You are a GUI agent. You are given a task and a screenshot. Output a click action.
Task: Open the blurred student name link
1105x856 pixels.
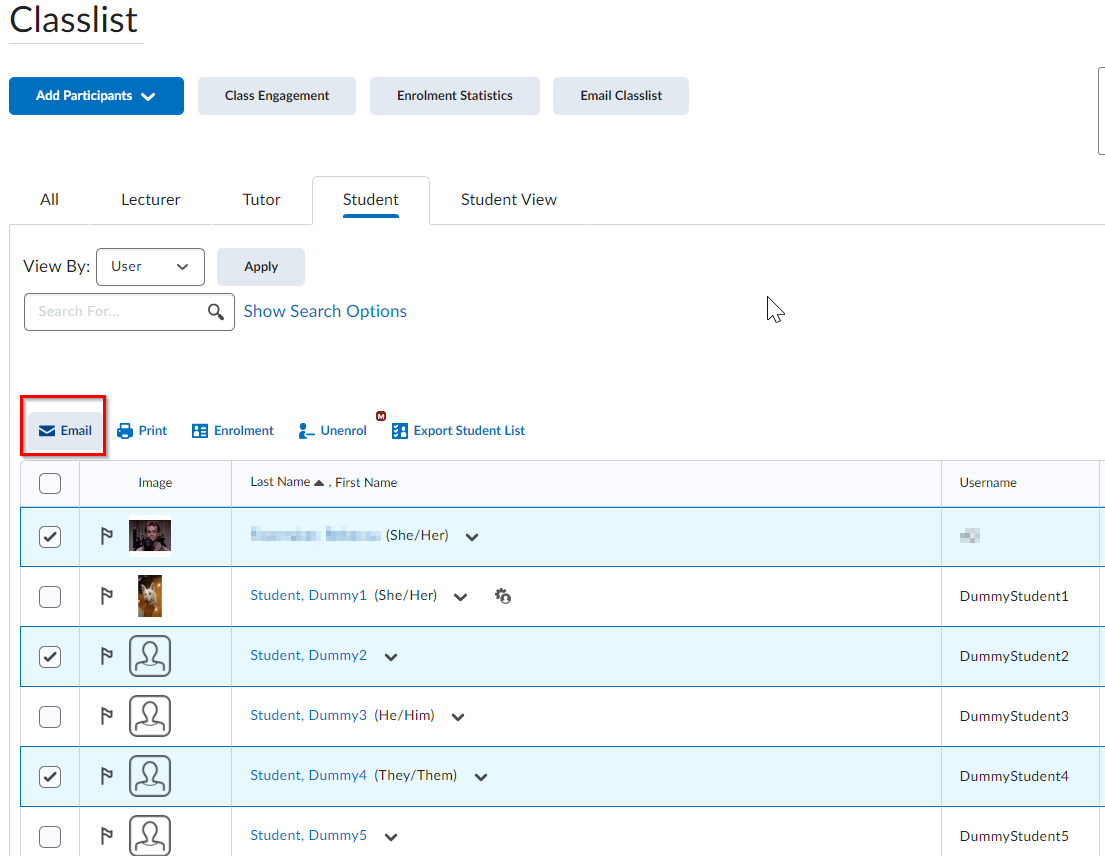point(316,535)
